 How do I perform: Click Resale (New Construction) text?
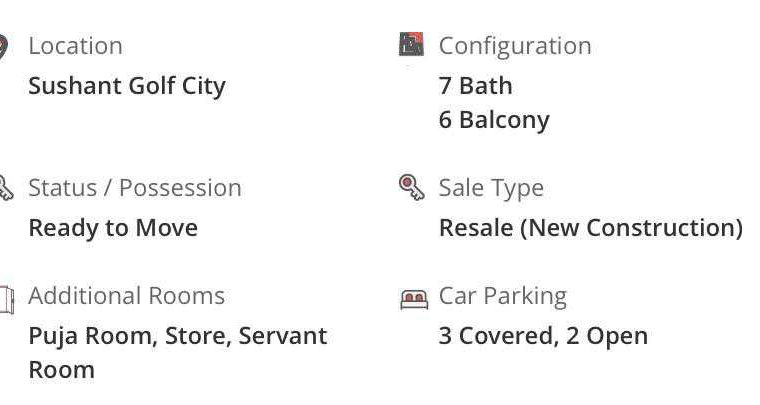590,228
